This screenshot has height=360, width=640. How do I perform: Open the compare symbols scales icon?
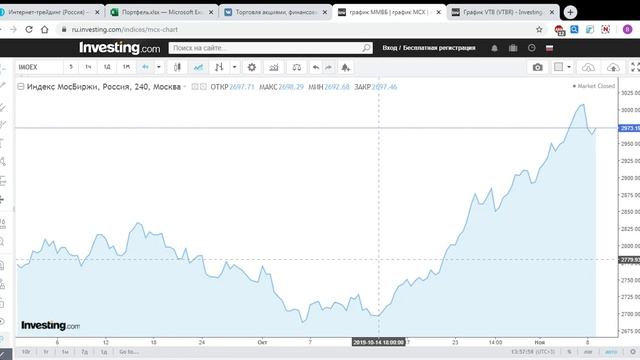point(297,67)
